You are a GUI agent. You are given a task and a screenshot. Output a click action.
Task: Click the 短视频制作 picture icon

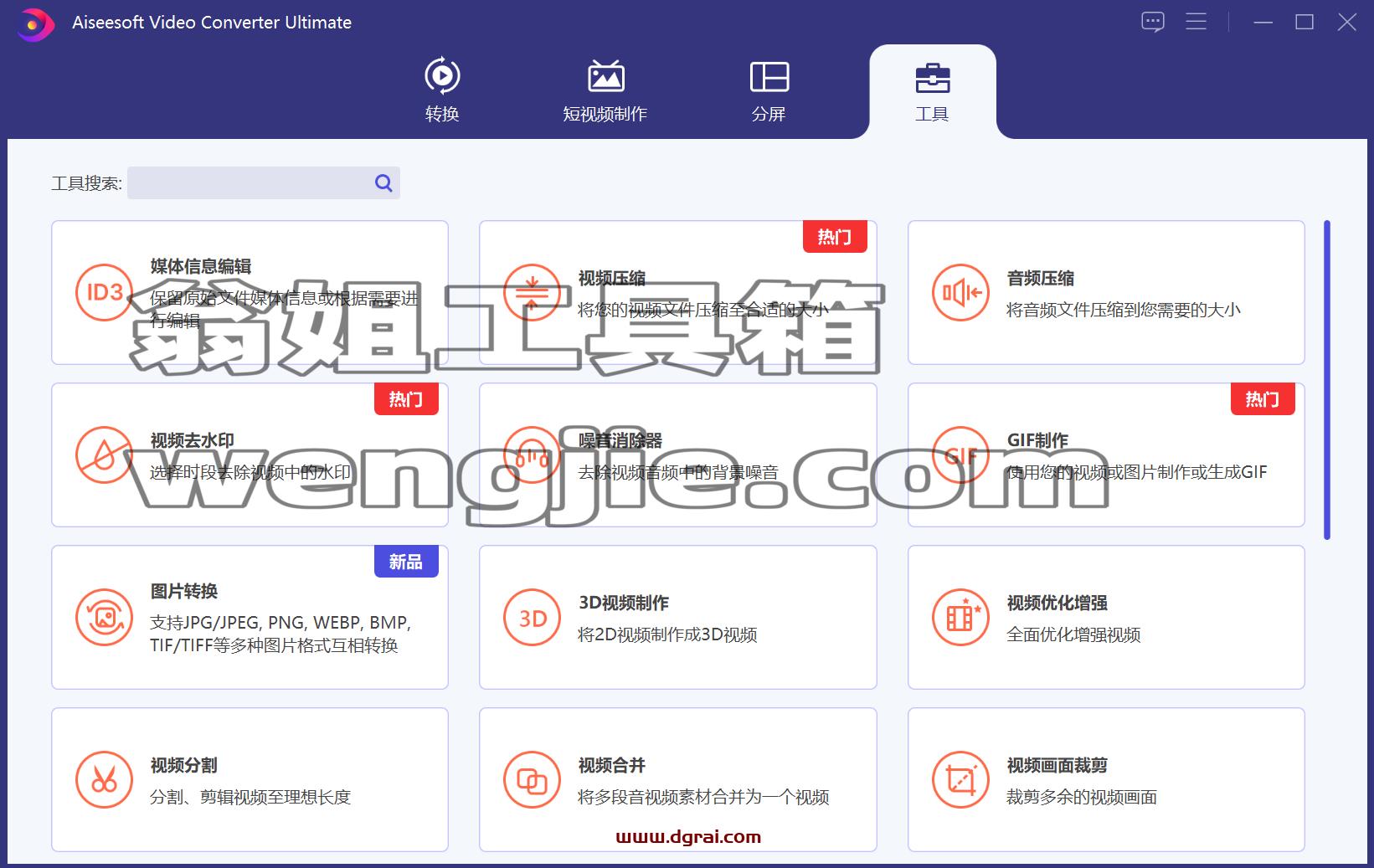(605, 76)
